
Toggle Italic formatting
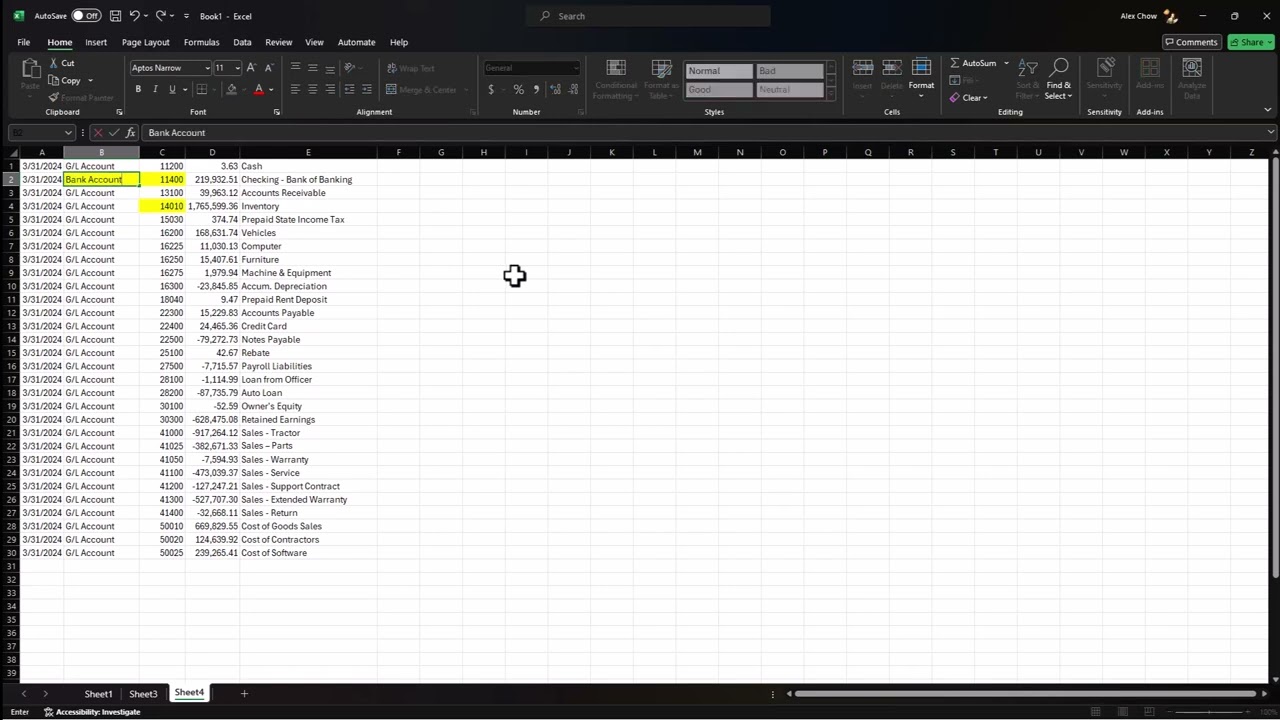click(155, 89)
